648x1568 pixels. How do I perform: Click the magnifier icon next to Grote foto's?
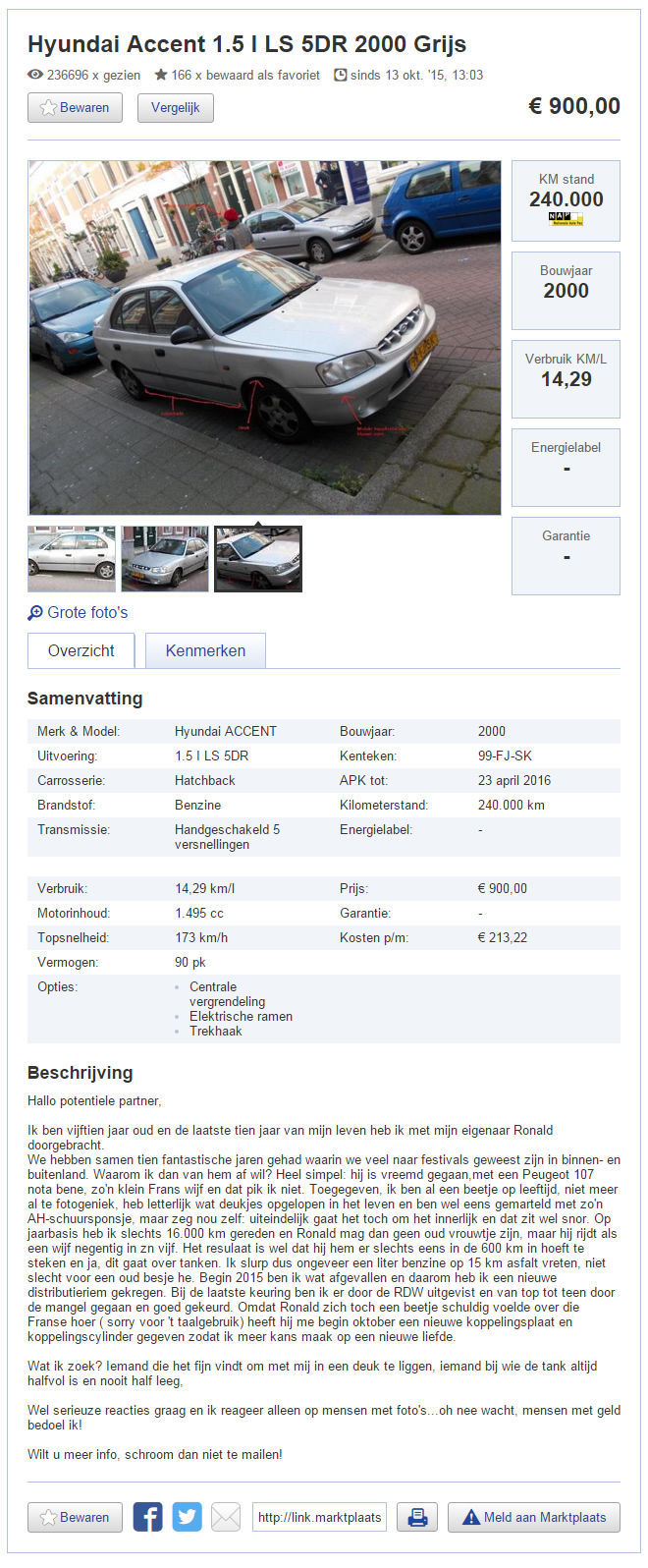(x=34, y=612)
